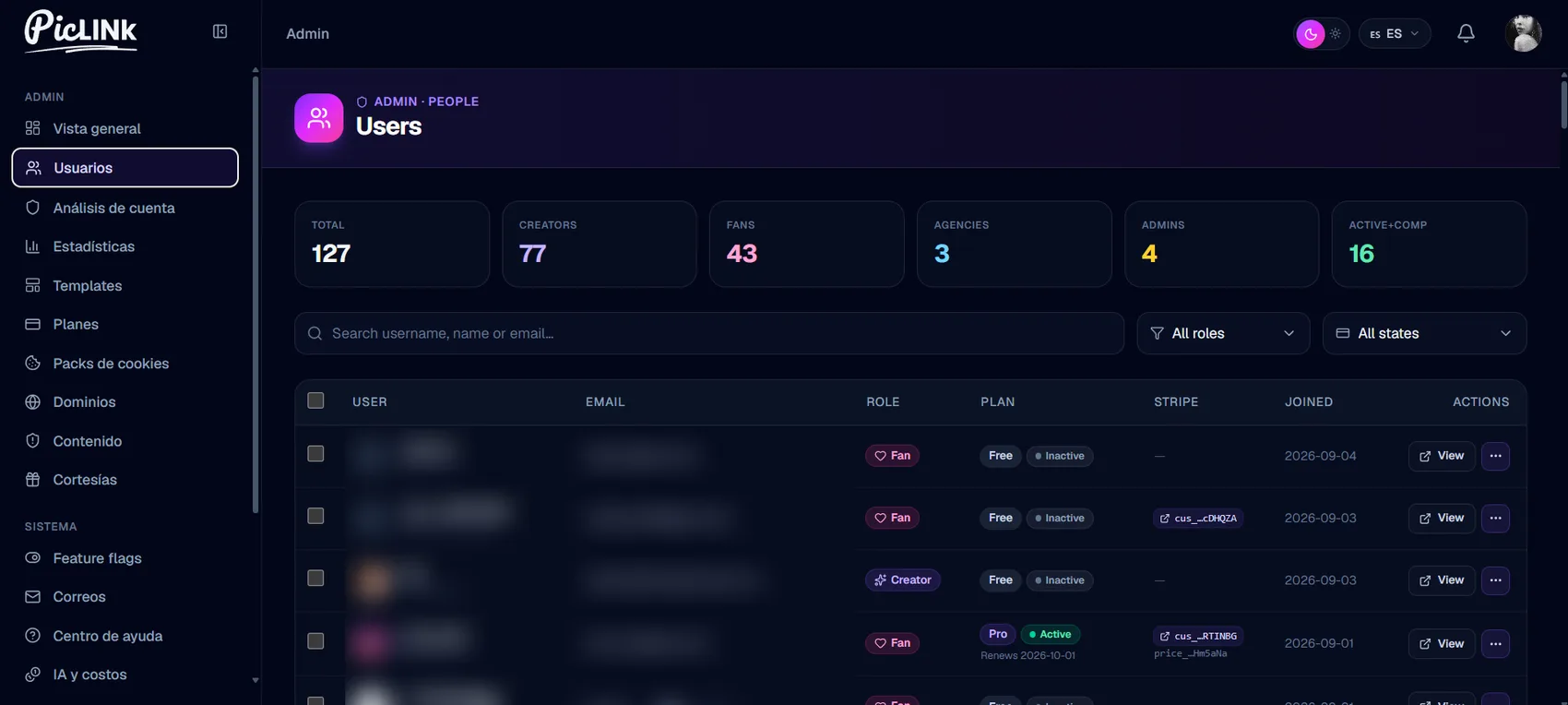Select checkbox for the Pro Active user
1568x705 pixels.
315,641
